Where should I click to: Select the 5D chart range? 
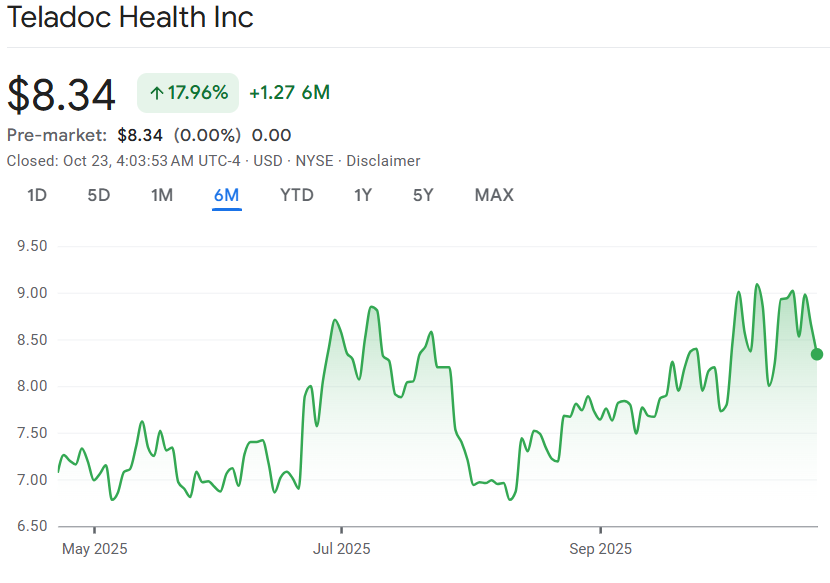[x=99, y=195]
